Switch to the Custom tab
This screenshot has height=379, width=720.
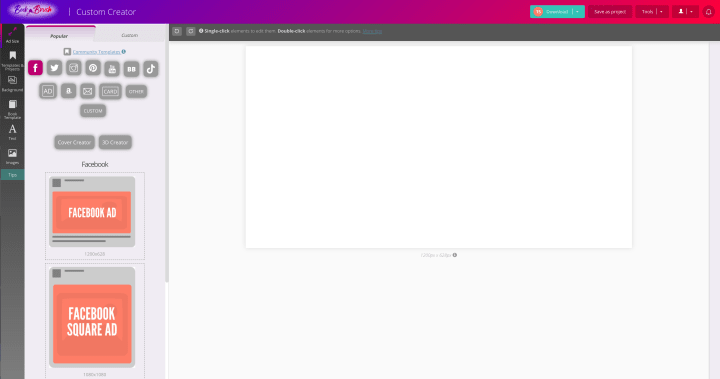pos(129,35)
